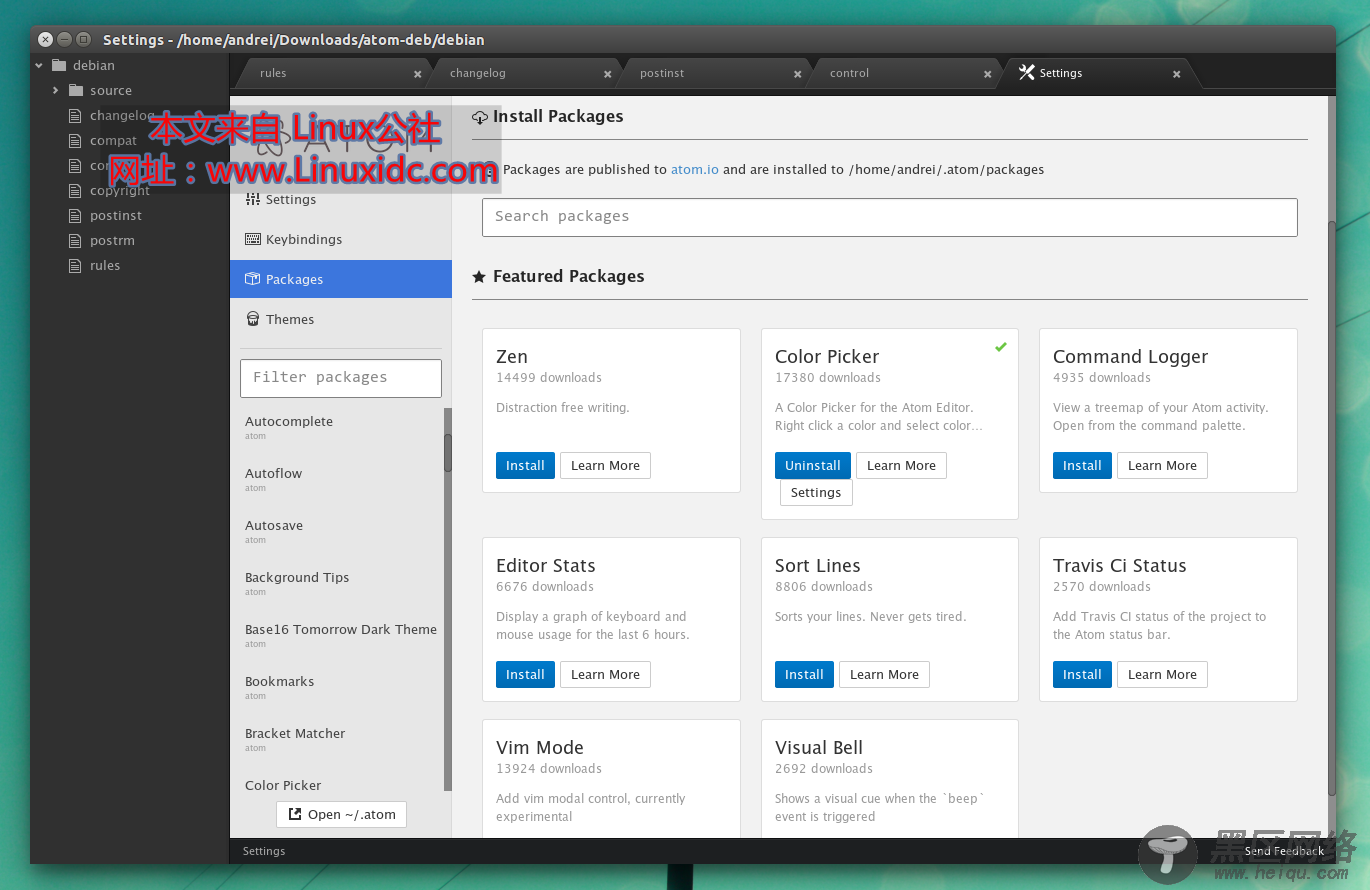
Task: Click the compat file icon
Action: [x=74, y=141]
